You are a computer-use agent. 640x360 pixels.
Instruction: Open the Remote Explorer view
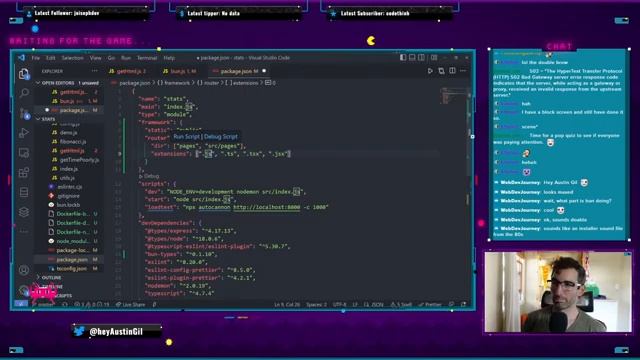tap(24, 153)
